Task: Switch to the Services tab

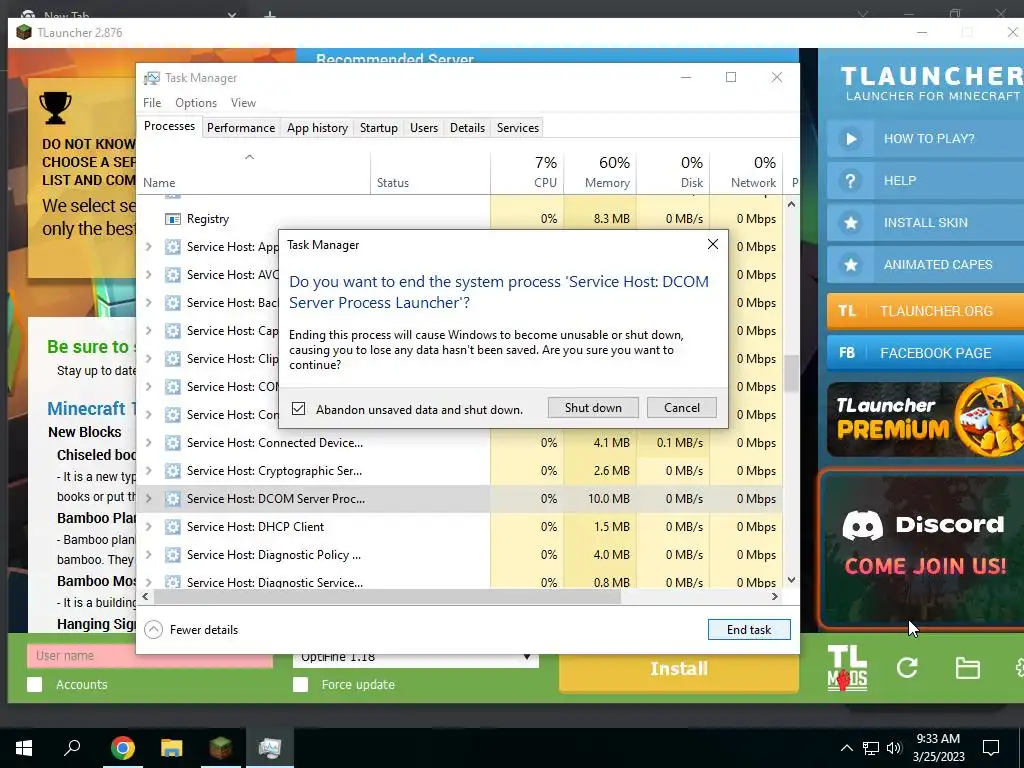Action: 518,128
